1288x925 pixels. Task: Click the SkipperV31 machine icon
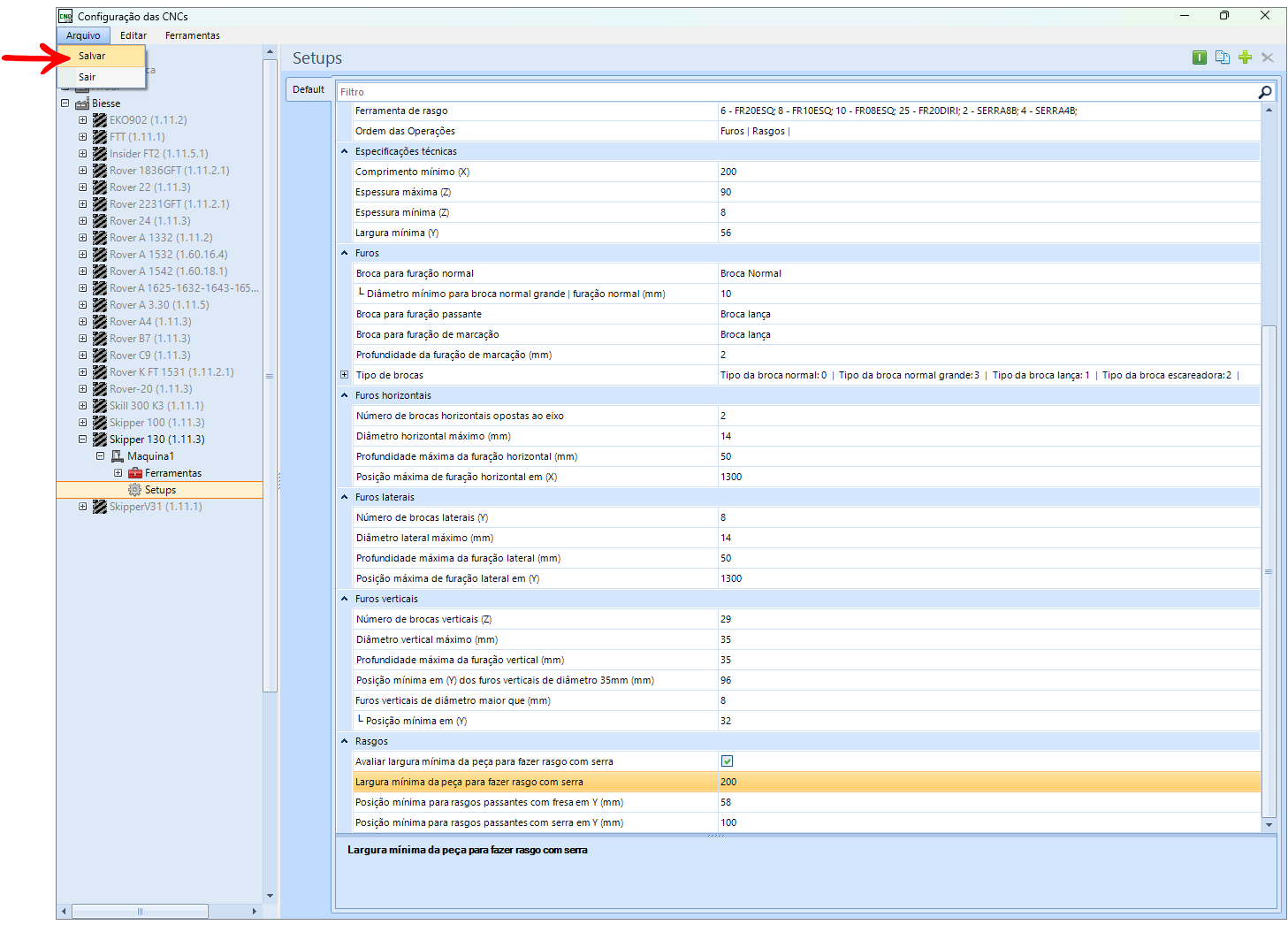[100, 507]
